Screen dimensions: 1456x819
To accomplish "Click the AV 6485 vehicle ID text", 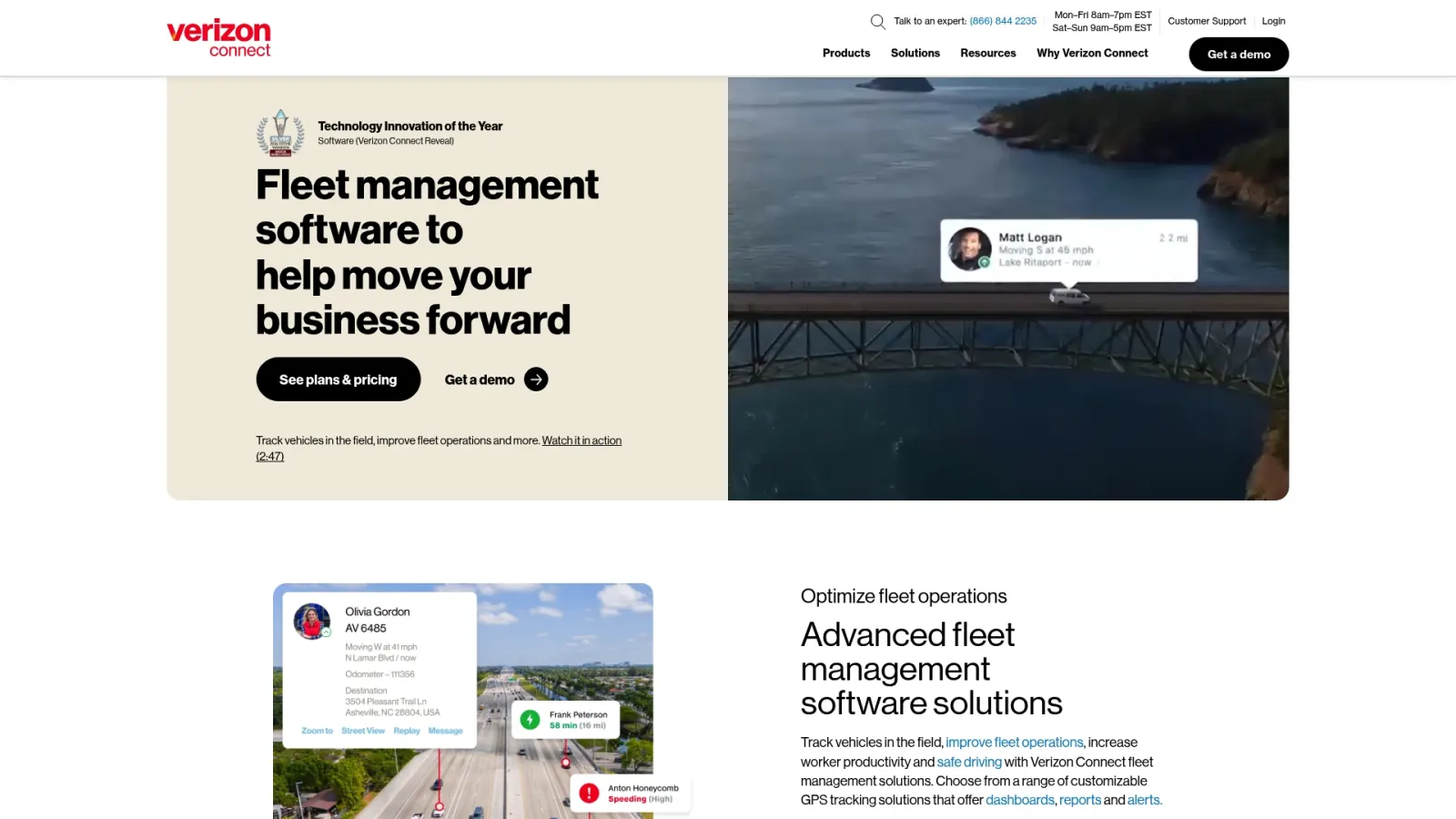I will pos(366,628).
